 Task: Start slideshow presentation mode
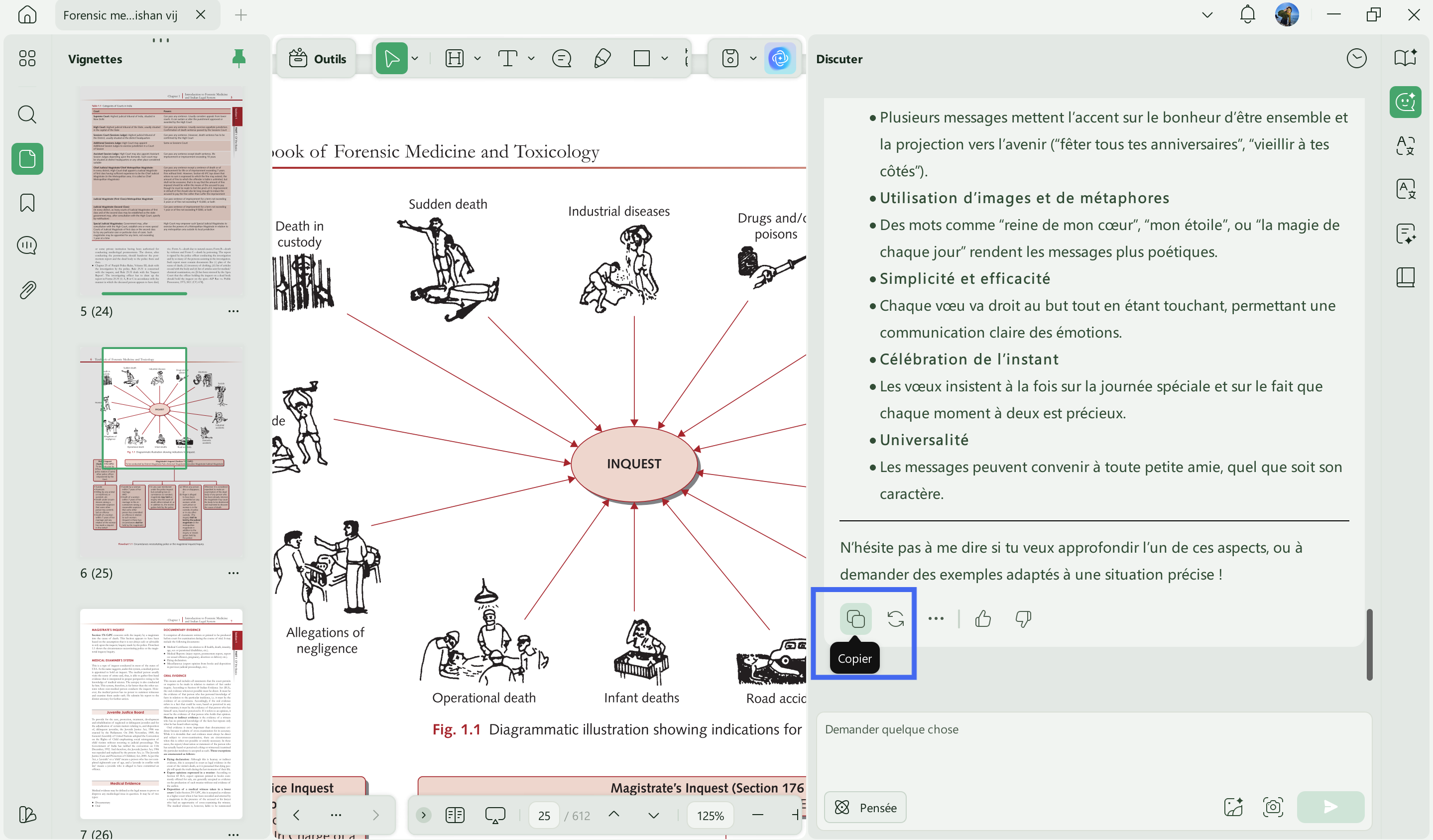495,815
